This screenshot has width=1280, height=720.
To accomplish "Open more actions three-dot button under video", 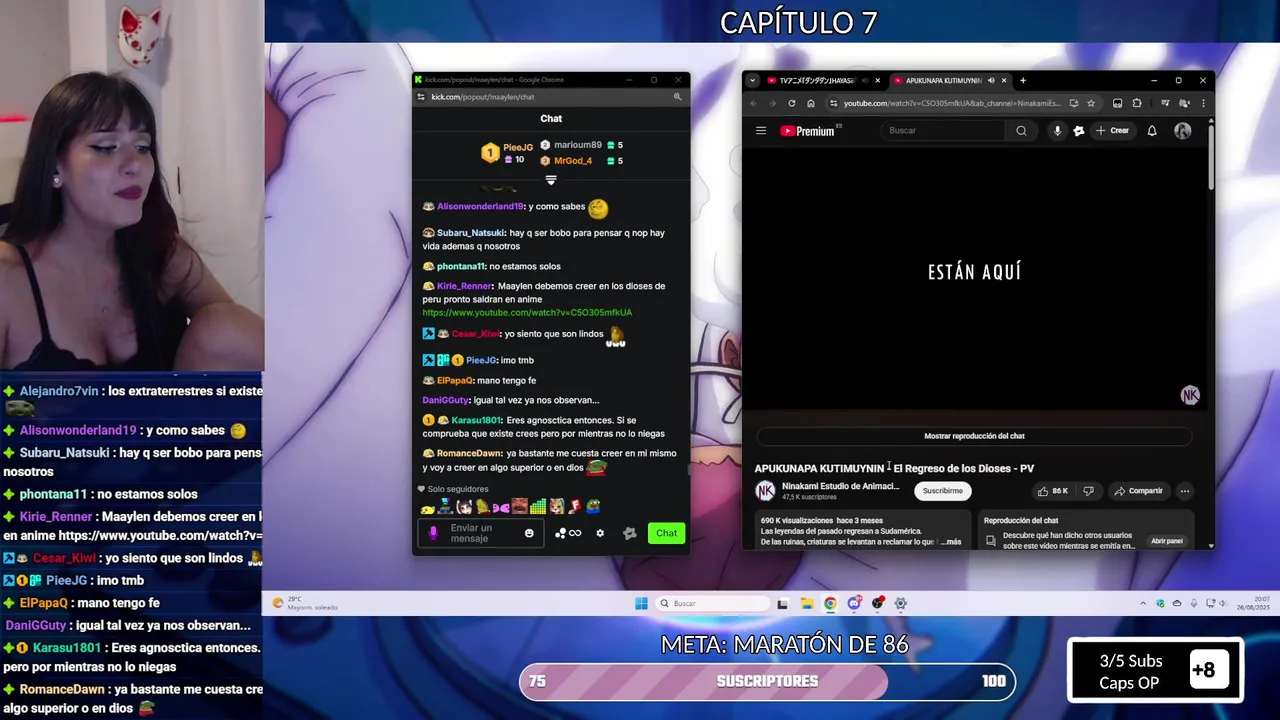I will coord(1185,491).
